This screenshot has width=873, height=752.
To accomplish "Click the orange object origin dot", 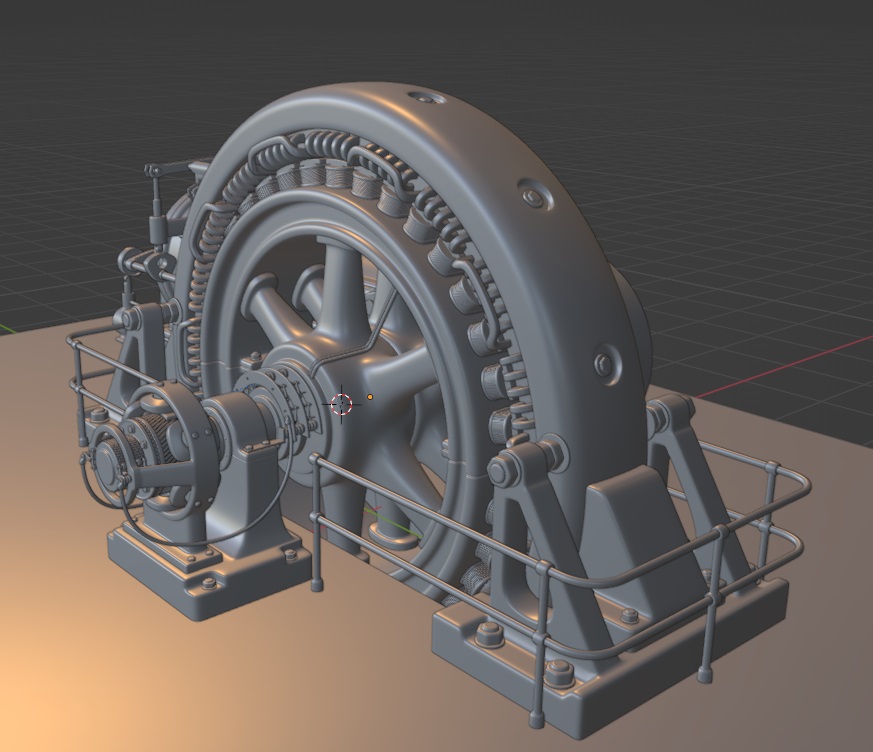I will click(x=370, y=397).
